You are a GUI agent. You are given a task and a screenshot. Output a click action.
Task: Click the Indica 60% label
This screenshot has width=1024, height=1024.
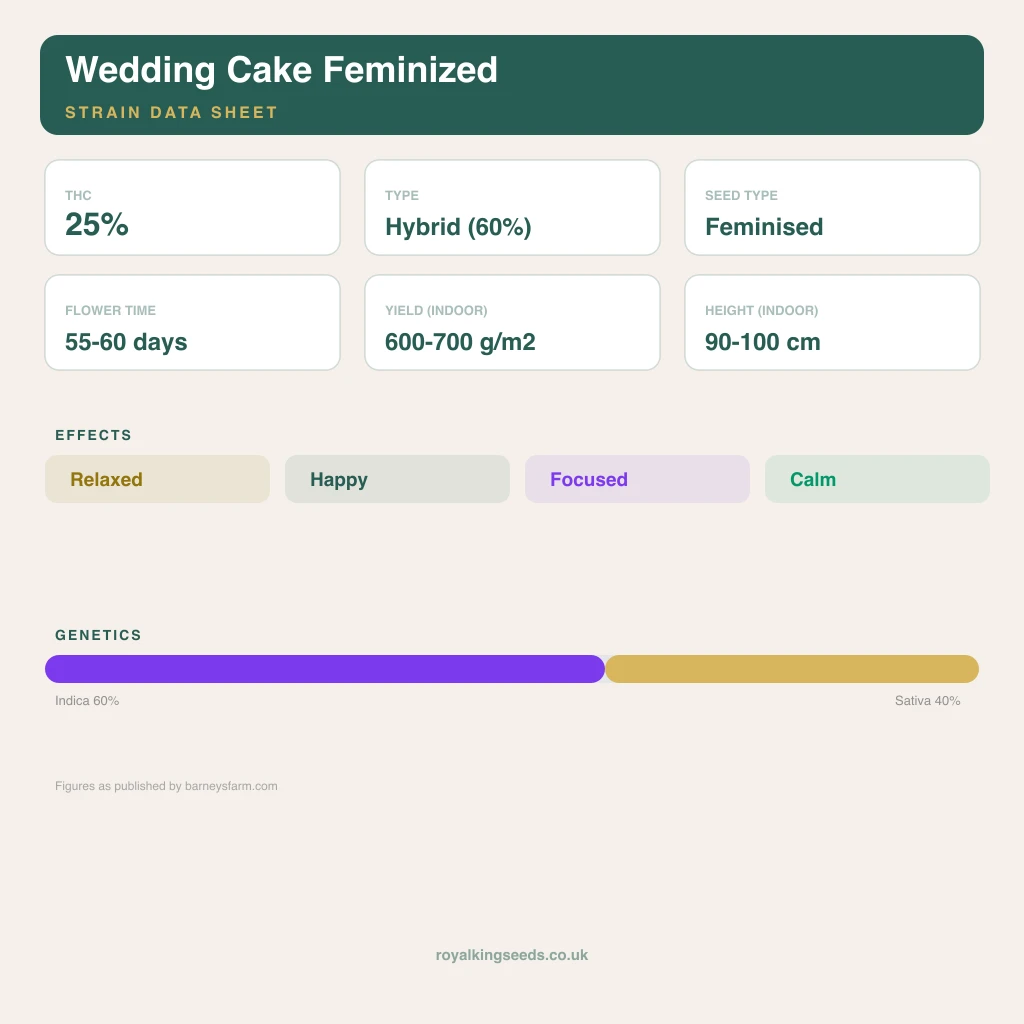coord(87,701)
